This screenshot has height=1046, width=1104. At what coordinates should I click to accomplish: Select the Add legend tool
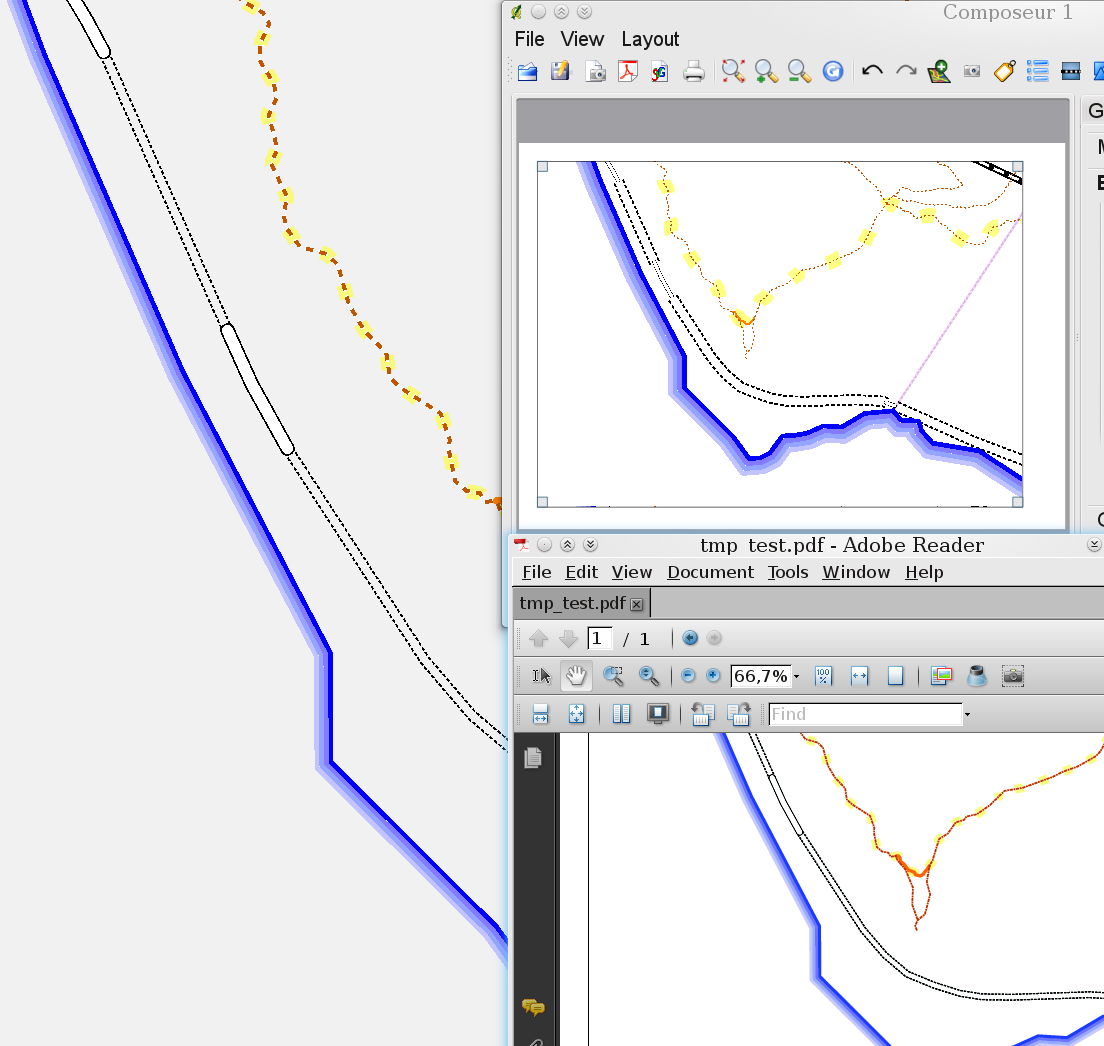point(1037,71)
